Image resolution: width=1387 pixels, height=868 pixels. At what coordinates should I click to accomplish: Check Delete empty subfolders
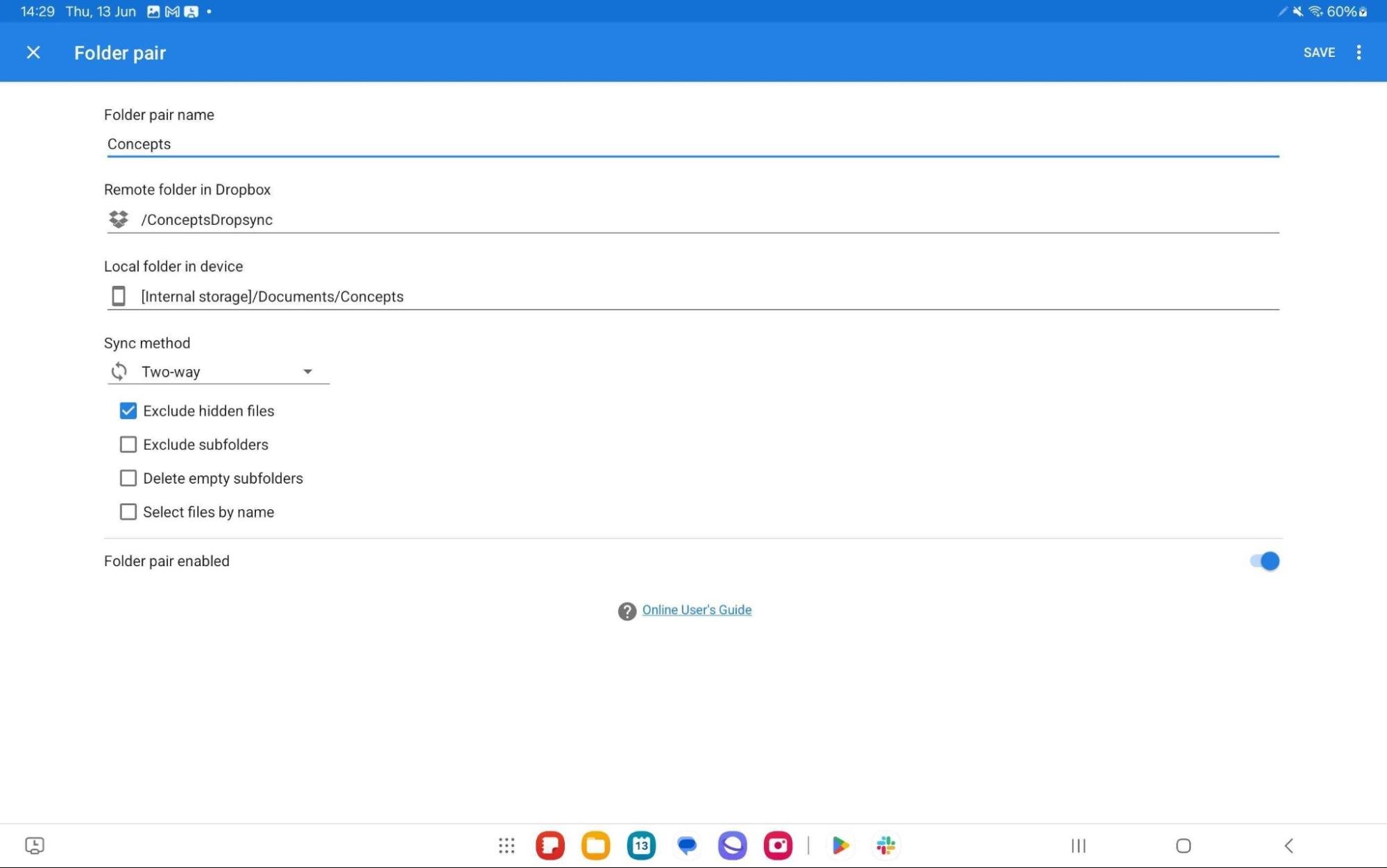click(x=128, y=478)
